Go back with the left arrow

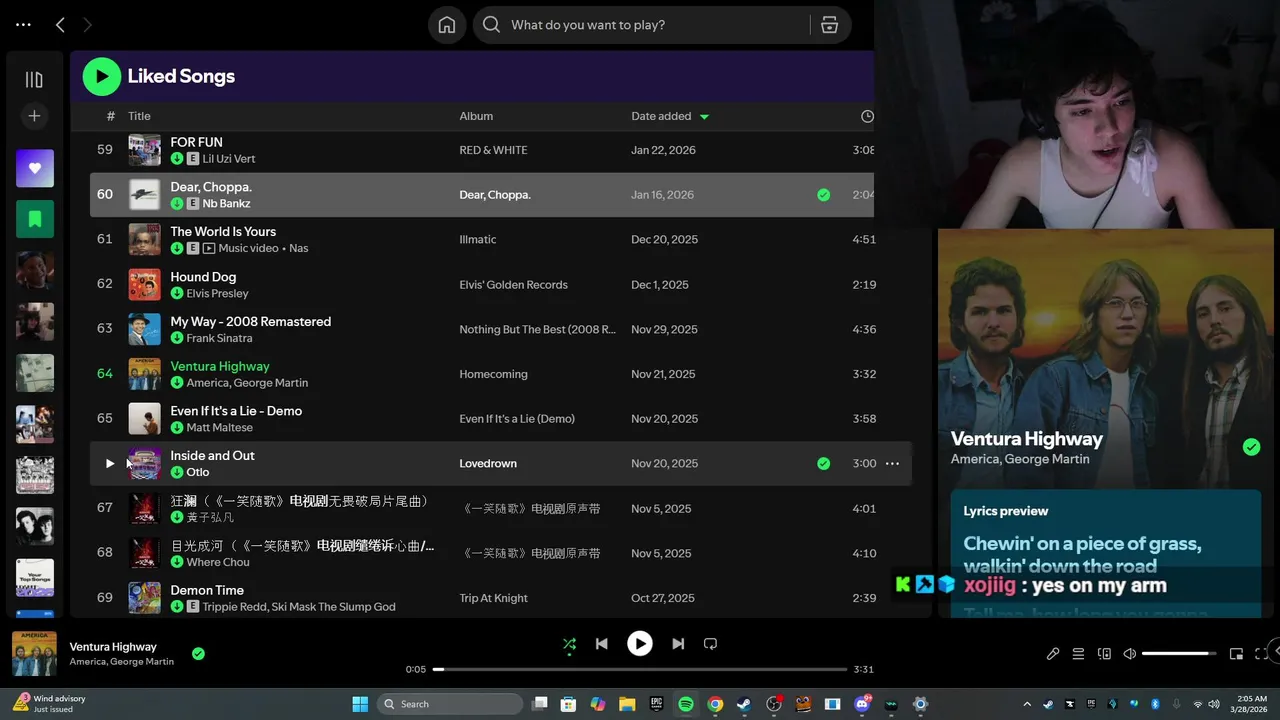pos(60,25)
